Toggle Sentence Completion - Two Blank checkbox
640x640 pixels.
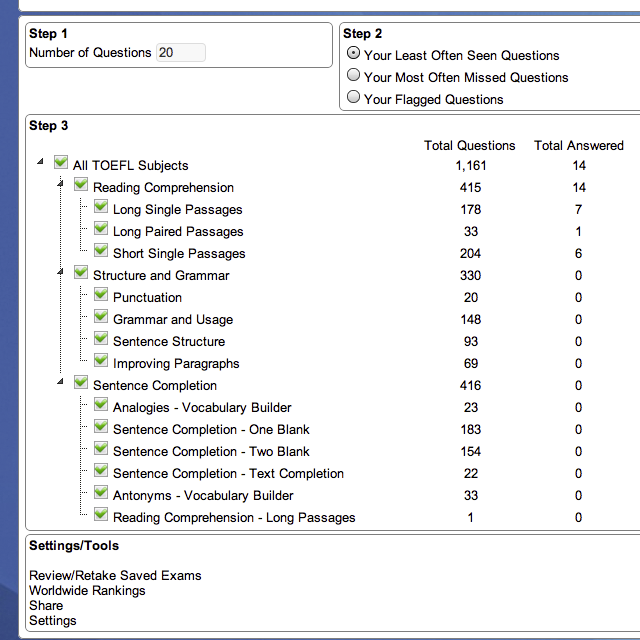pyautogui.click(x=101, y=449)
